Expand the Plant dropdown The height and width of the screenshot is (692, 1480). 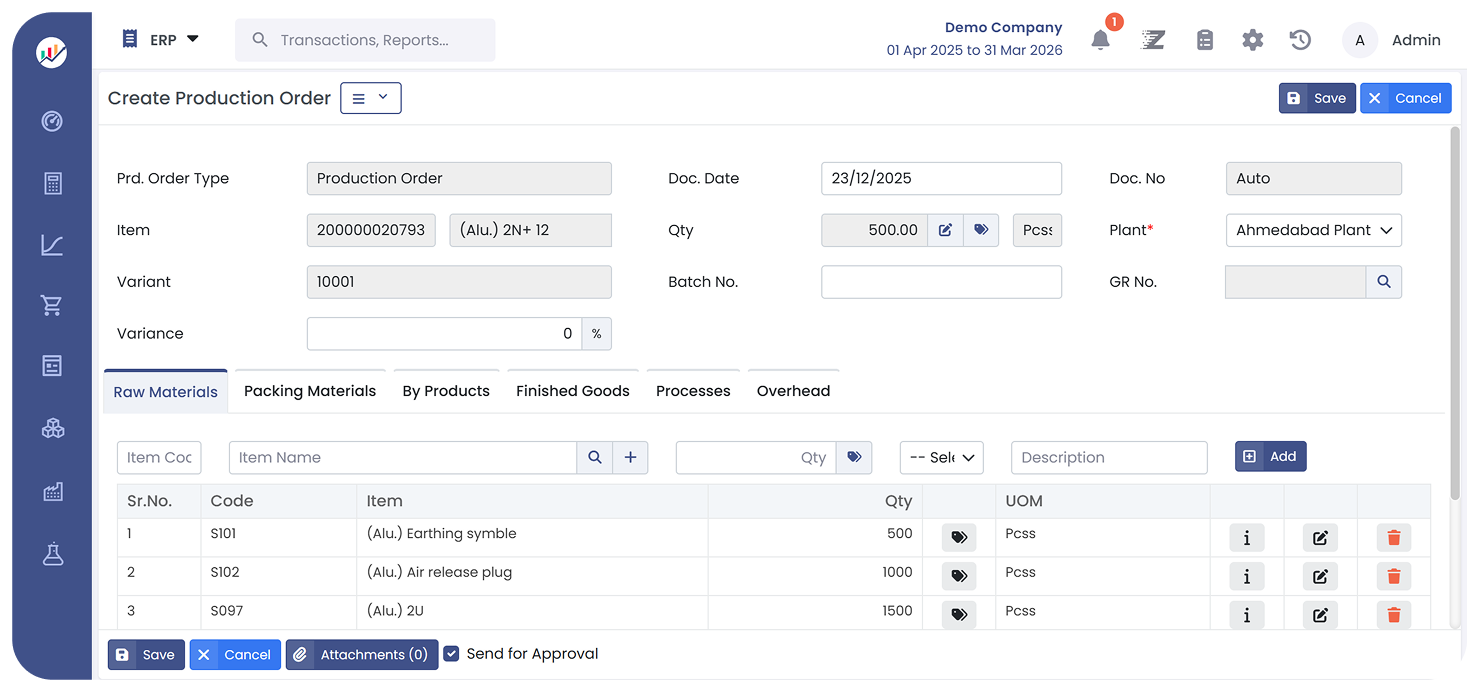(1313, 230)
